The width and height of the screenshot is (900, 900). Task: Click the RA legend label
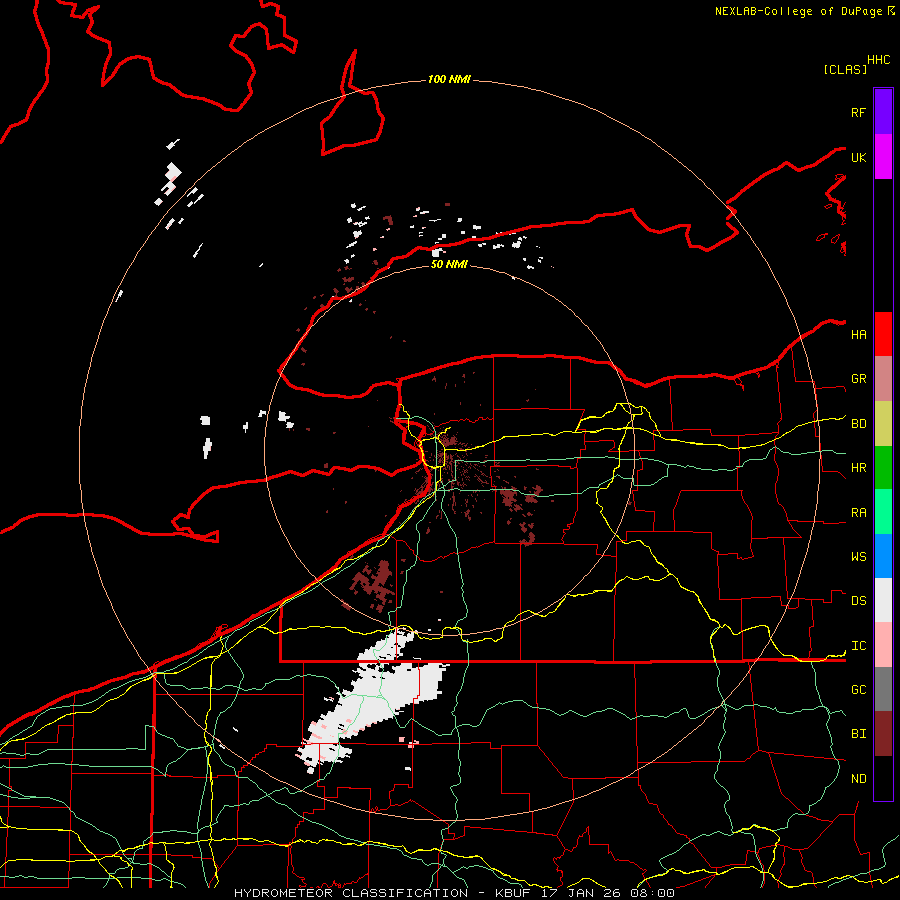tap(859, 513)
